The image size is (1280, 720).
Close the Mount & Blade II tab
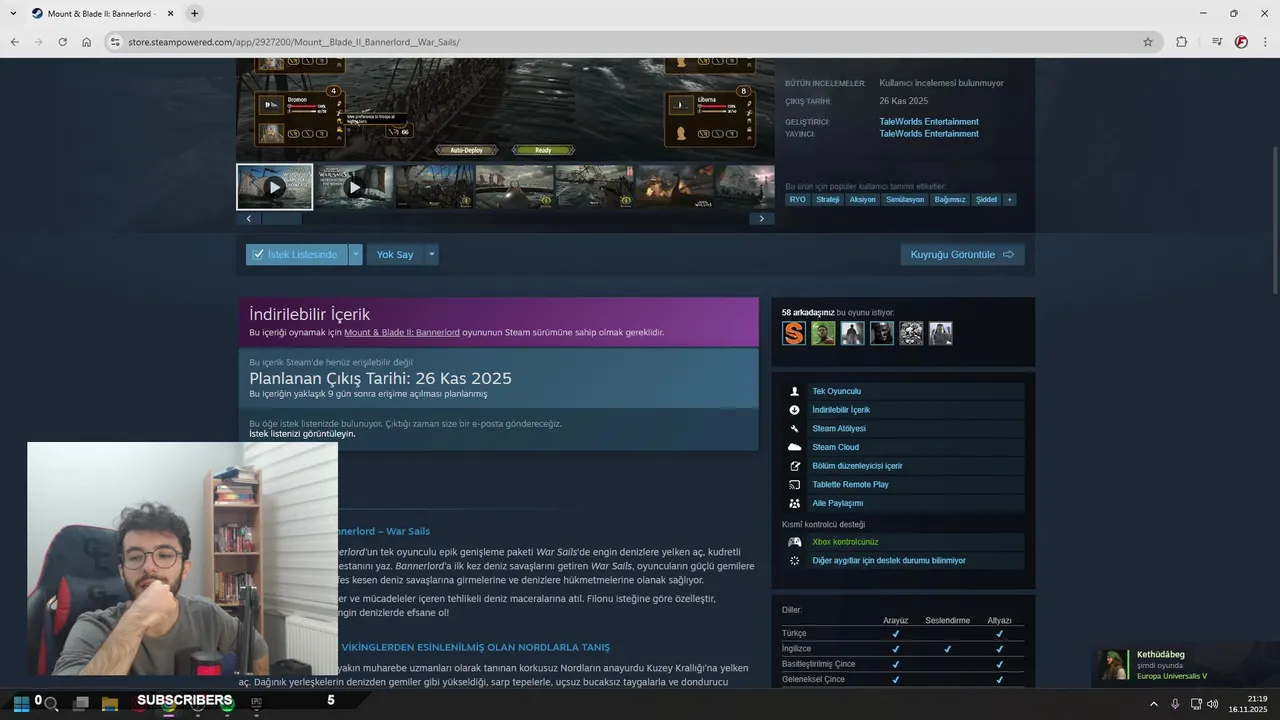[169, 13]
